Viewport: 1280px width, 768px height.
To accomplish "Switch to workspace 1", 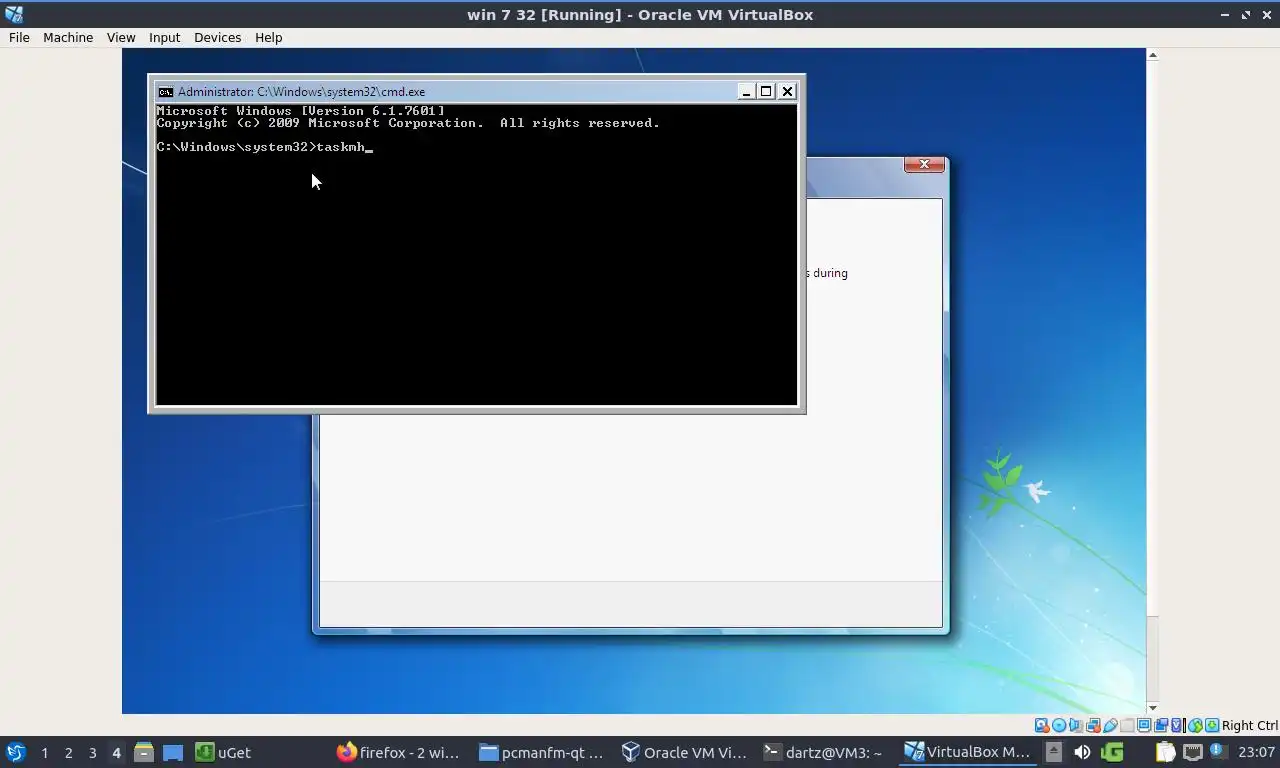I will point(44,752).
